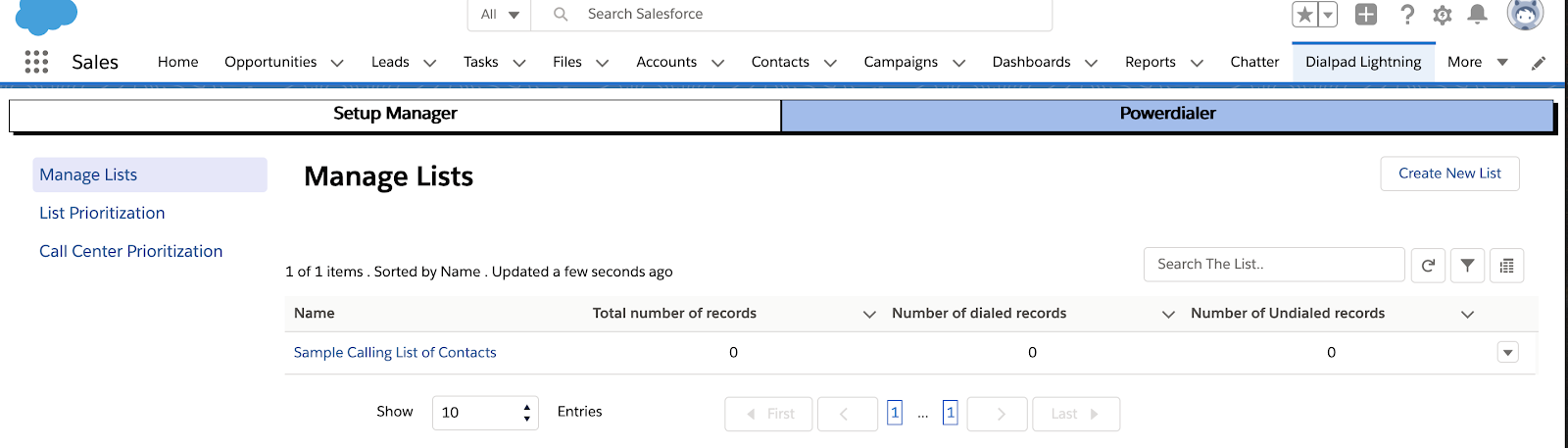Open the Dashboards tab
1568x448 pixels.
[1031, 62]
